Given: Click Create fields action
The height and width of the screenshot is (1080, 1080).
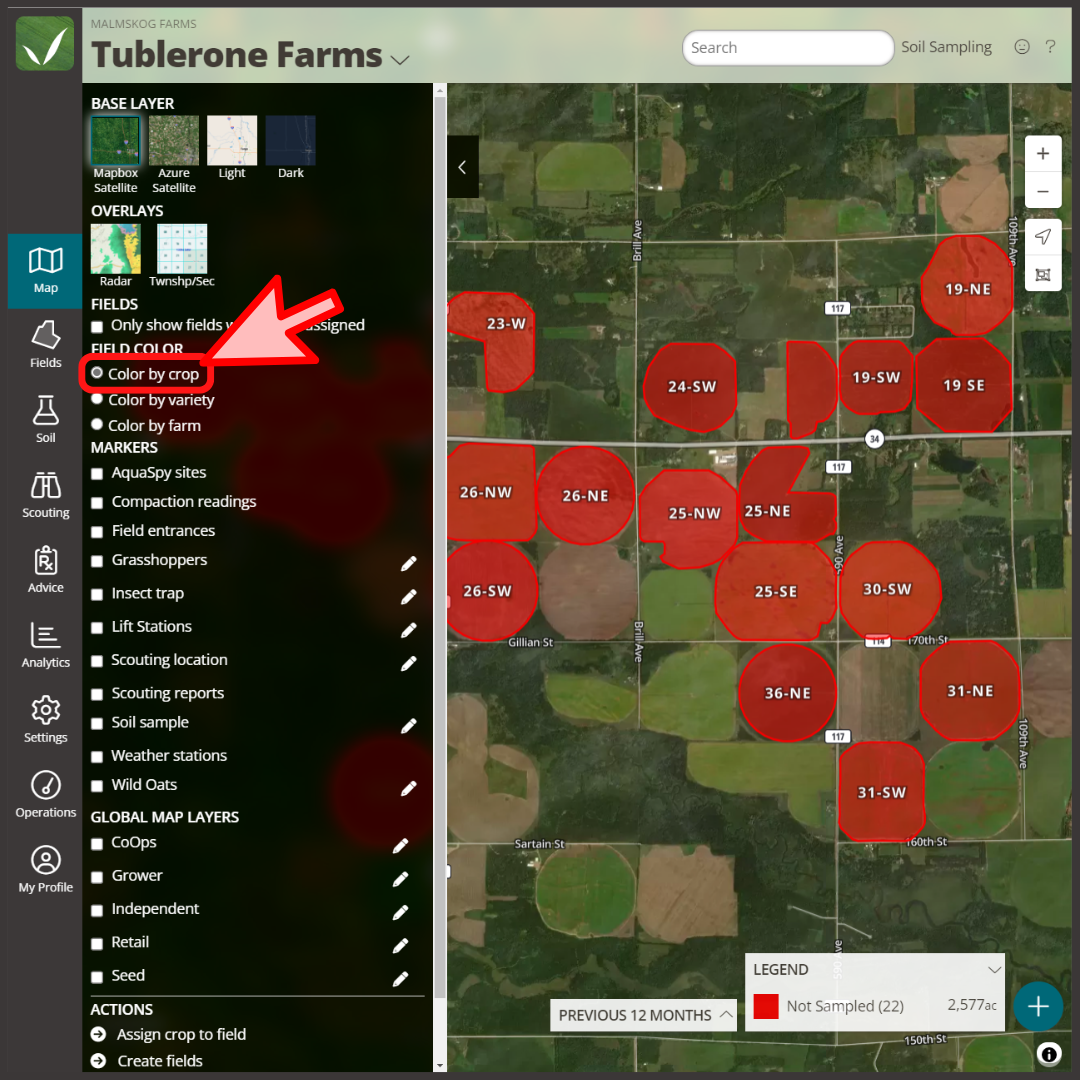Looking at the screenshot, I should pos(160,1061).
